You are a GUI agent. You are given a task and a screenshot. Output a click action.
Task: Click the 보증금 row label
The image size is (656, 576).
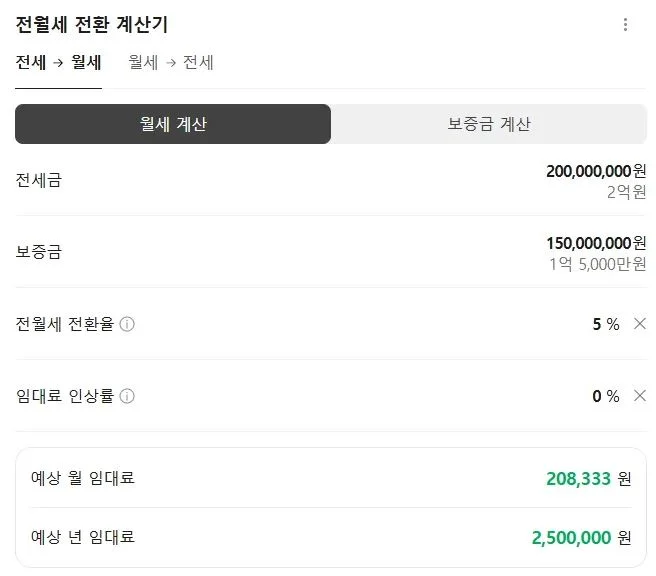39,252
